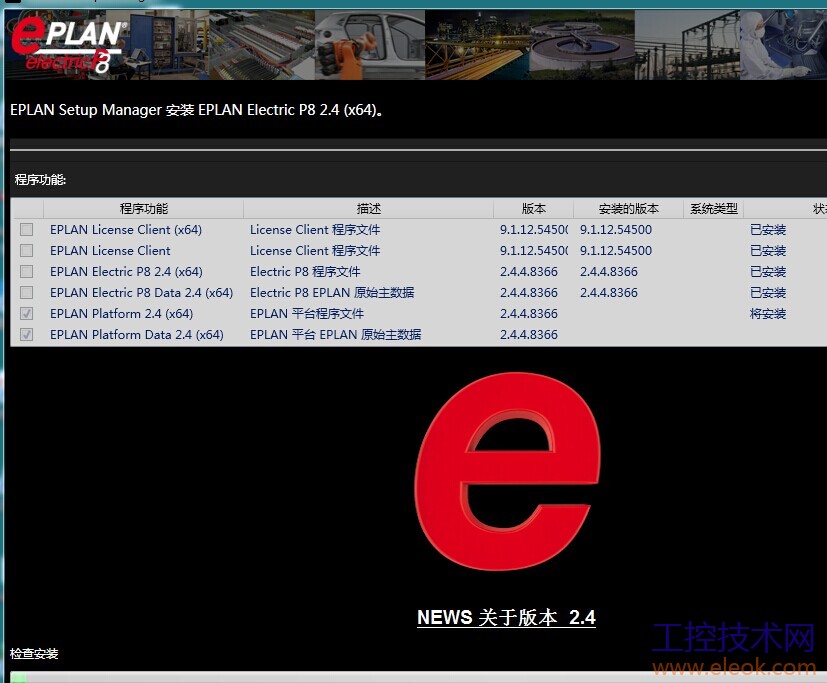Click 'EPLAN 平台程序文件' description
Image resolution: width=827 pixels, height=683 pixels.
(306, 314)
